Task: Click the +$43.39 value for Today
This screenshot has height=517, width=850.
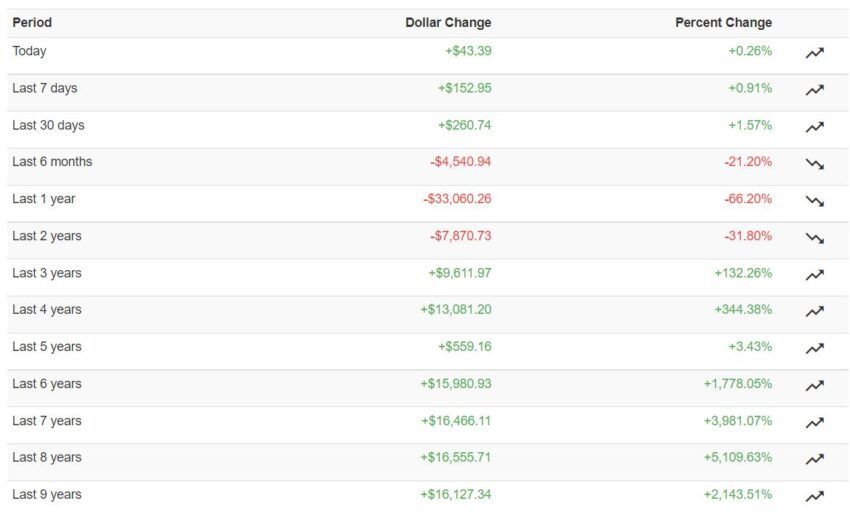Action: tap(468, 51)
